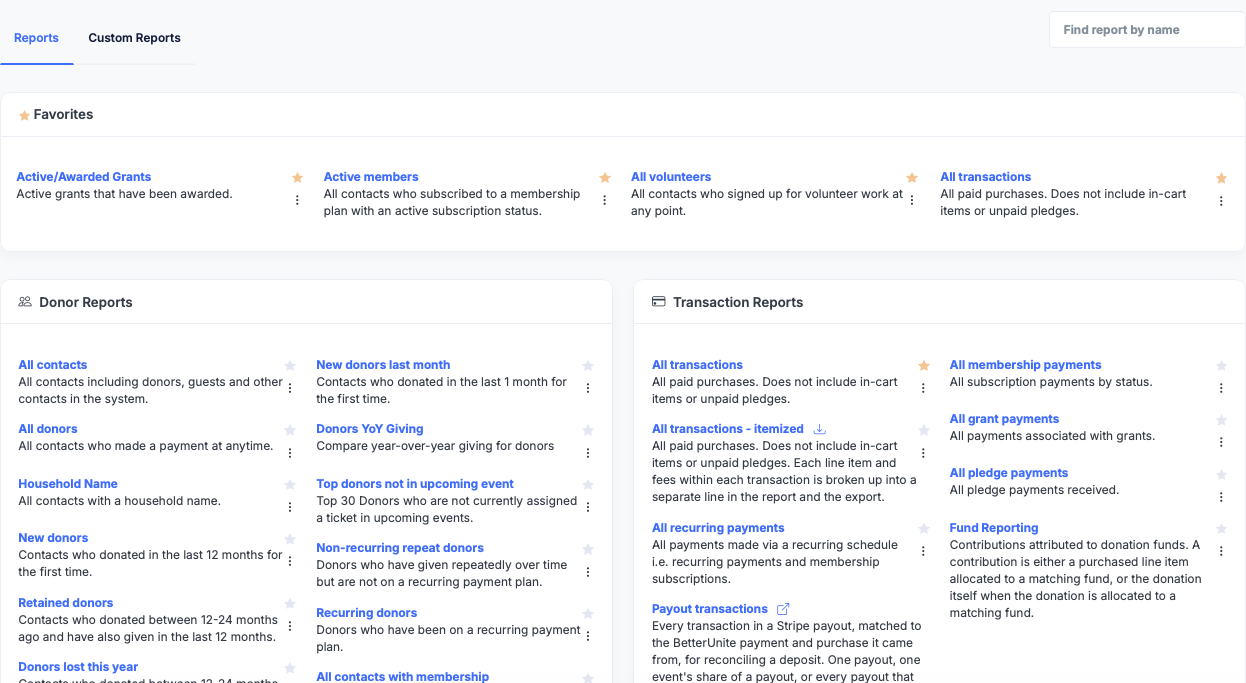1246x683 pixels.
Task: Toggle favorite star for New donors last month
Action: 588,366
